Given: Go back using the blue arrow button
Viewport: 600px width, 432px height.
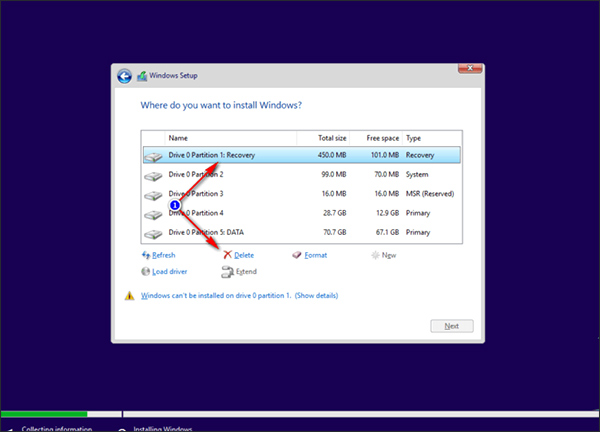Looking at the screenshot, I should (124, 76).
